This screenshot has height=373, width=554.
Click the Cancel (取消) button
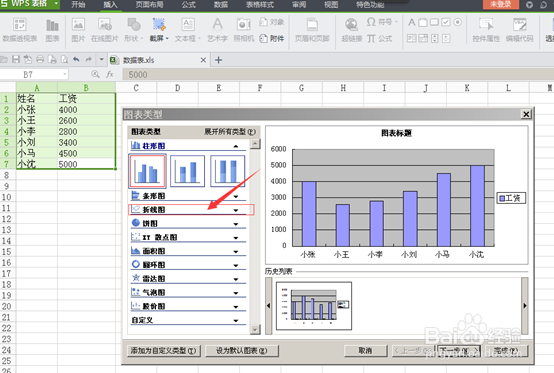[365, 351]
